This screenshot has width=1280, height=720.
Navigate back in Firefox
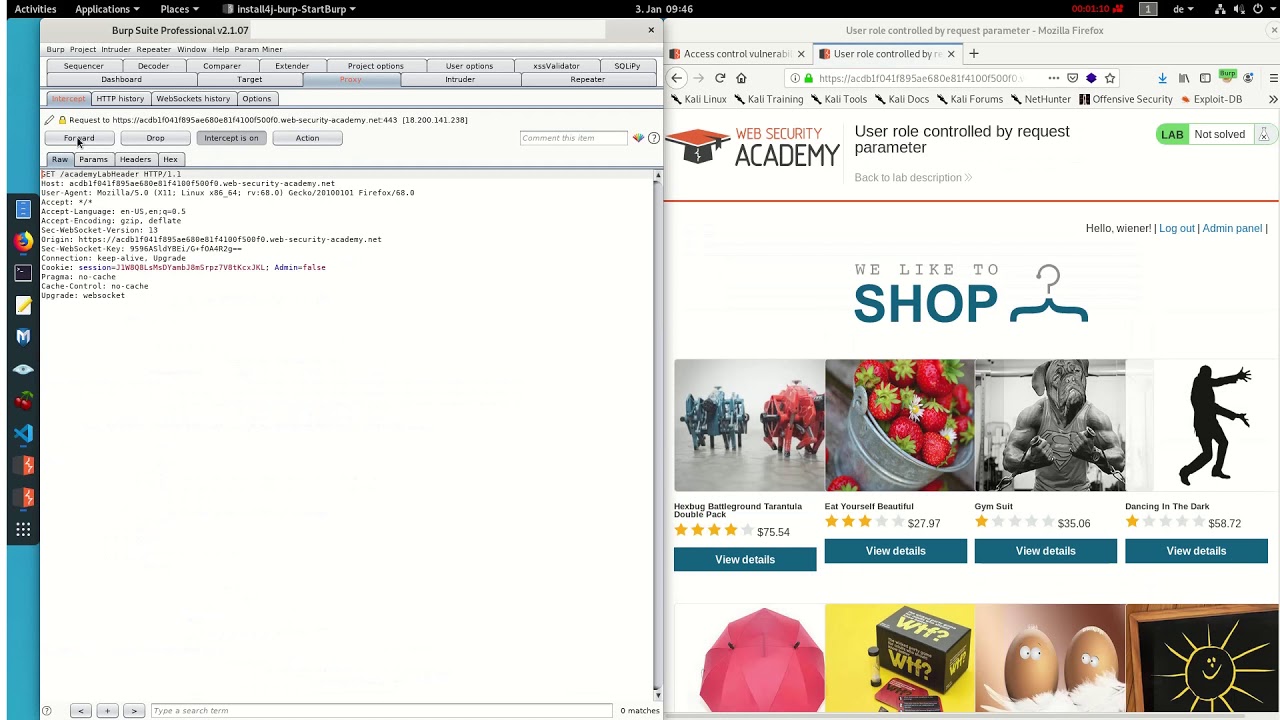click(x=677, y=78)
